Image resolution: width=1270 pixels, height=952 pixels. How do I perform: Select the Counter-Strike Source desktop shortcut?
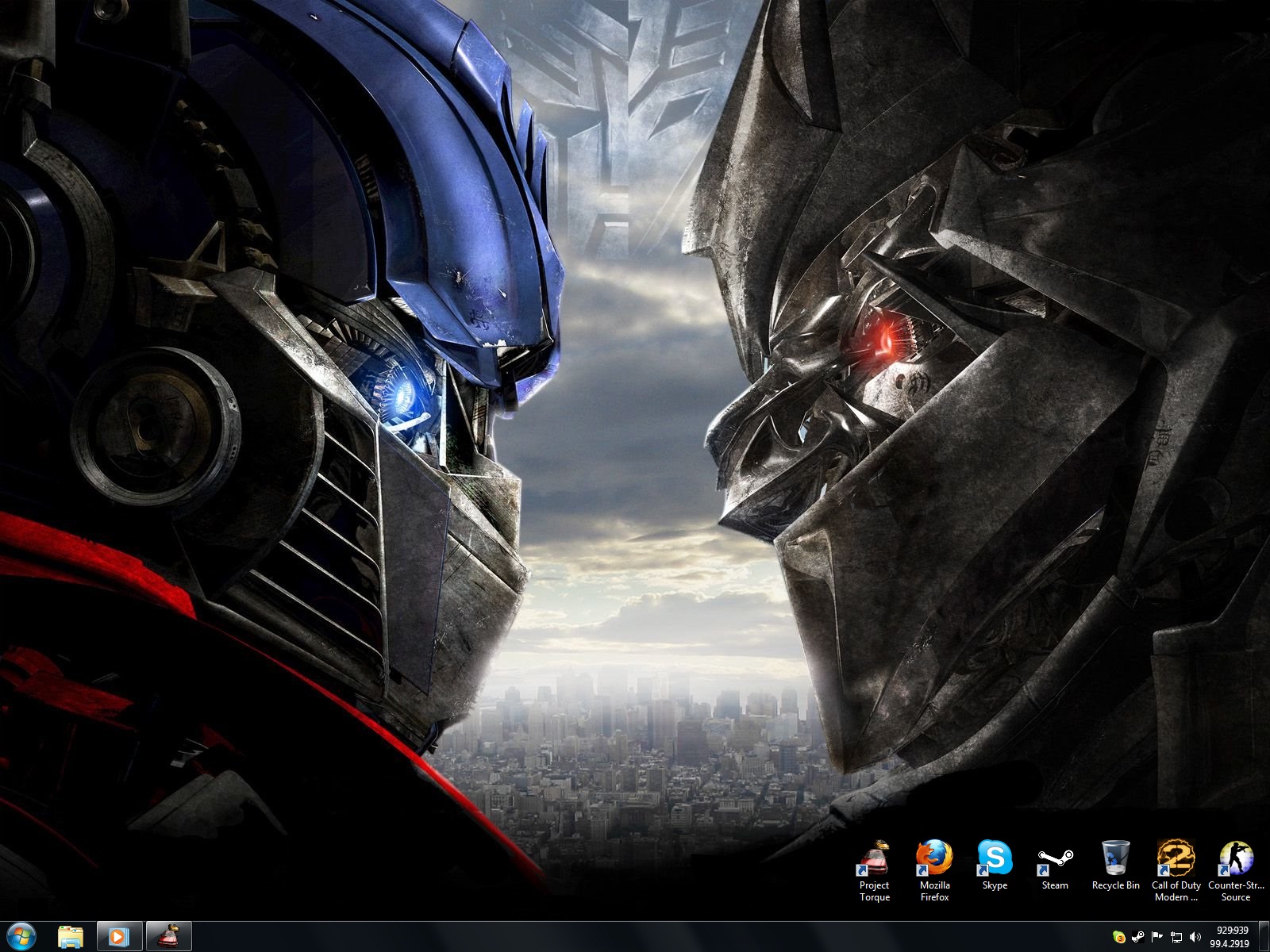(x=1236, y=871)
